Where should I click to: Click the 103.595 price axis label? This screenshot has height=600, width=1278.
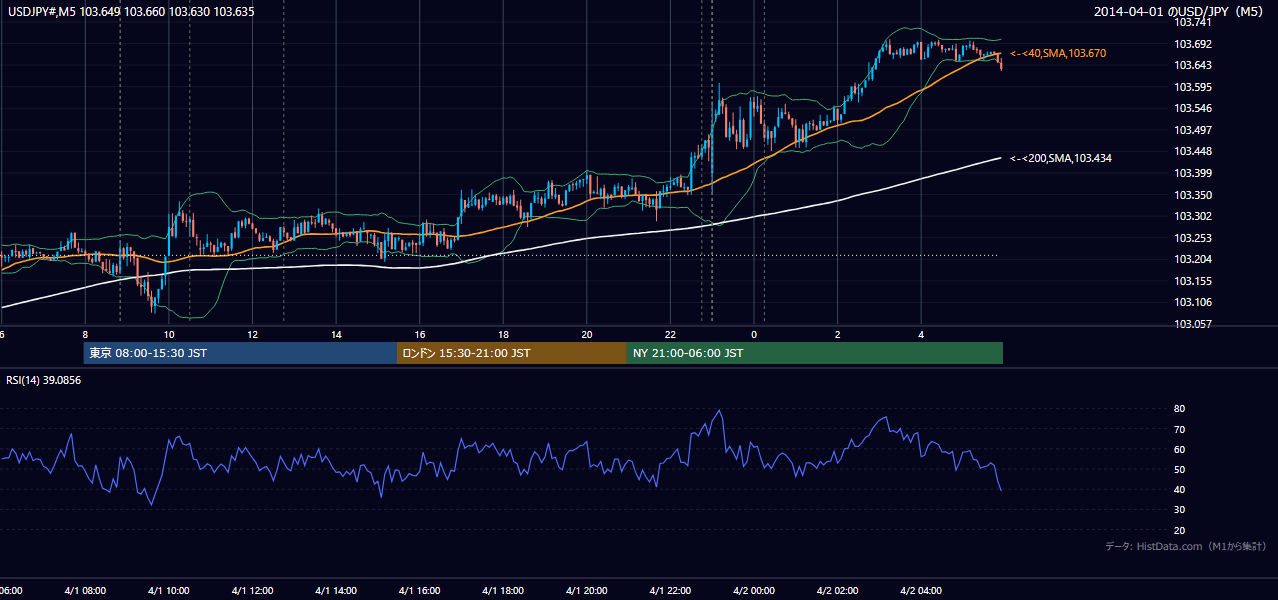(1193, 87)
